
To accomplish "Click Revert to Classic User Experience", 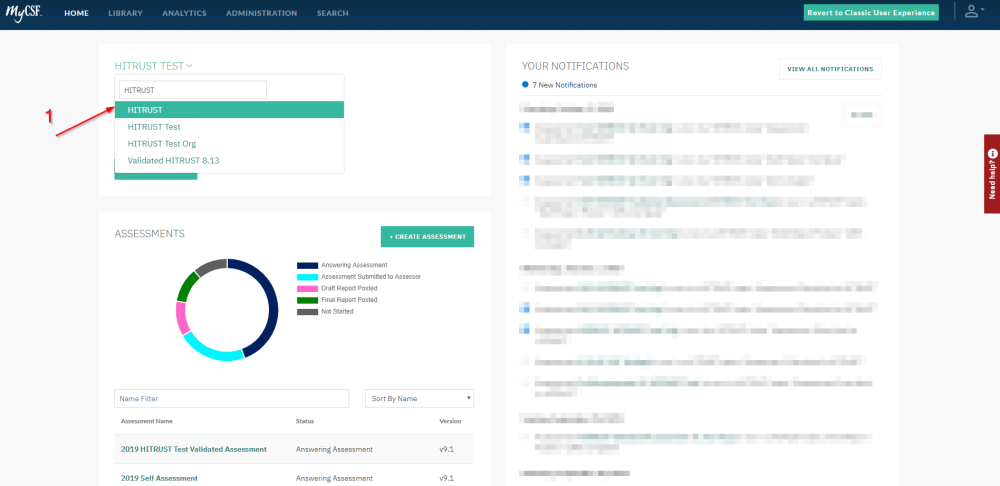I will pos(871,13).
